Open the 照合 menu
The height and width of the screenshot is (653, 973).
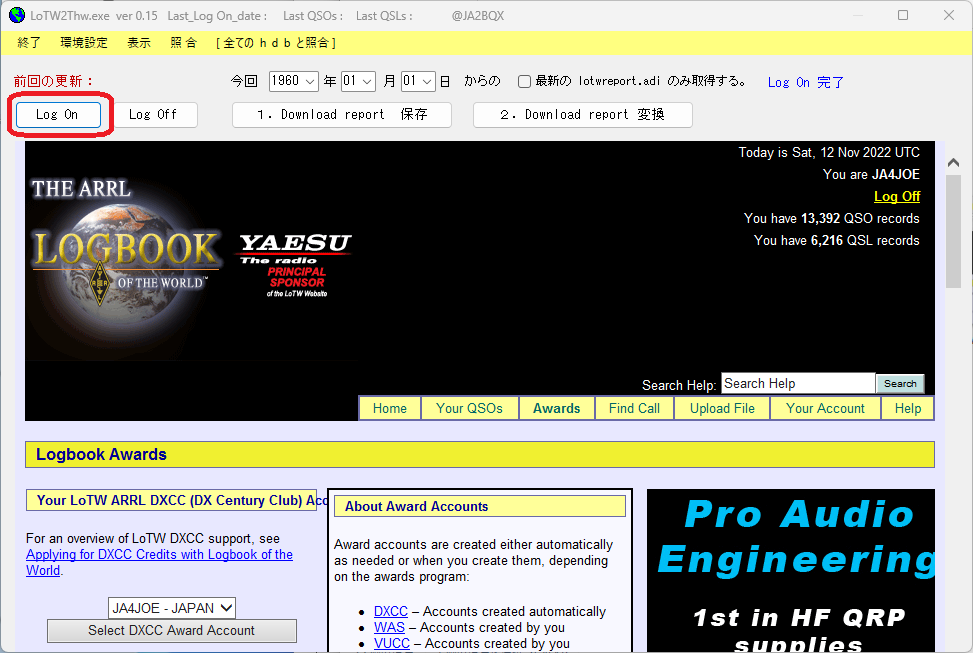[x=184, y=43]
